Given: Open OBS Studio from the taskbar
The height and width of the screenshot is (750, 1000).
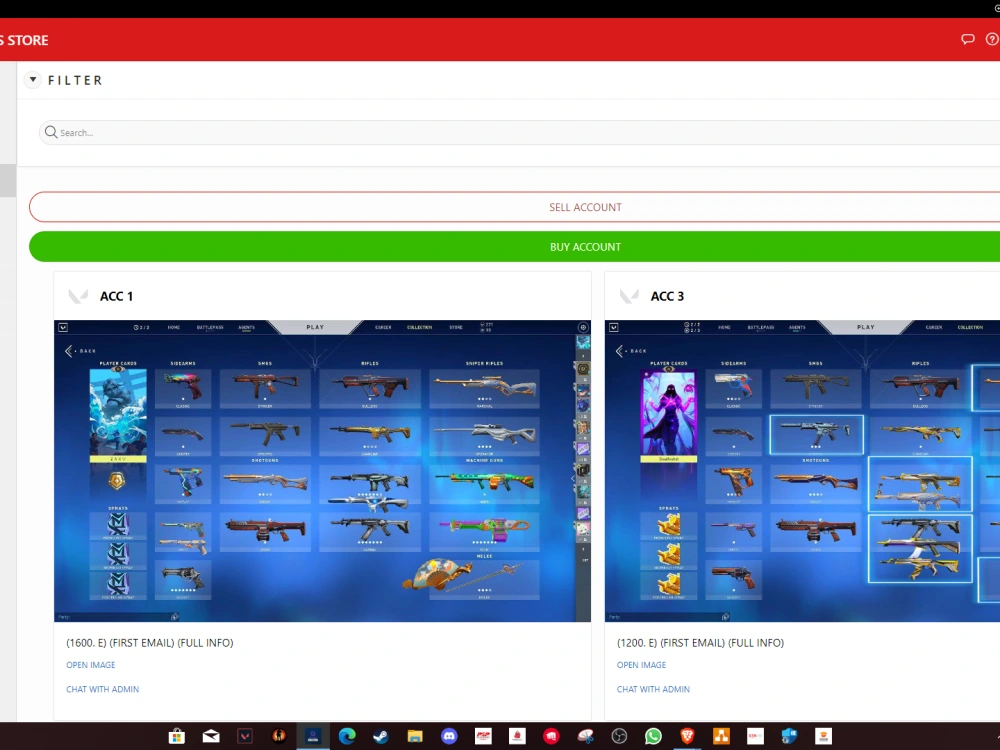Looking at the screenshot, I should tap(619, 736).
